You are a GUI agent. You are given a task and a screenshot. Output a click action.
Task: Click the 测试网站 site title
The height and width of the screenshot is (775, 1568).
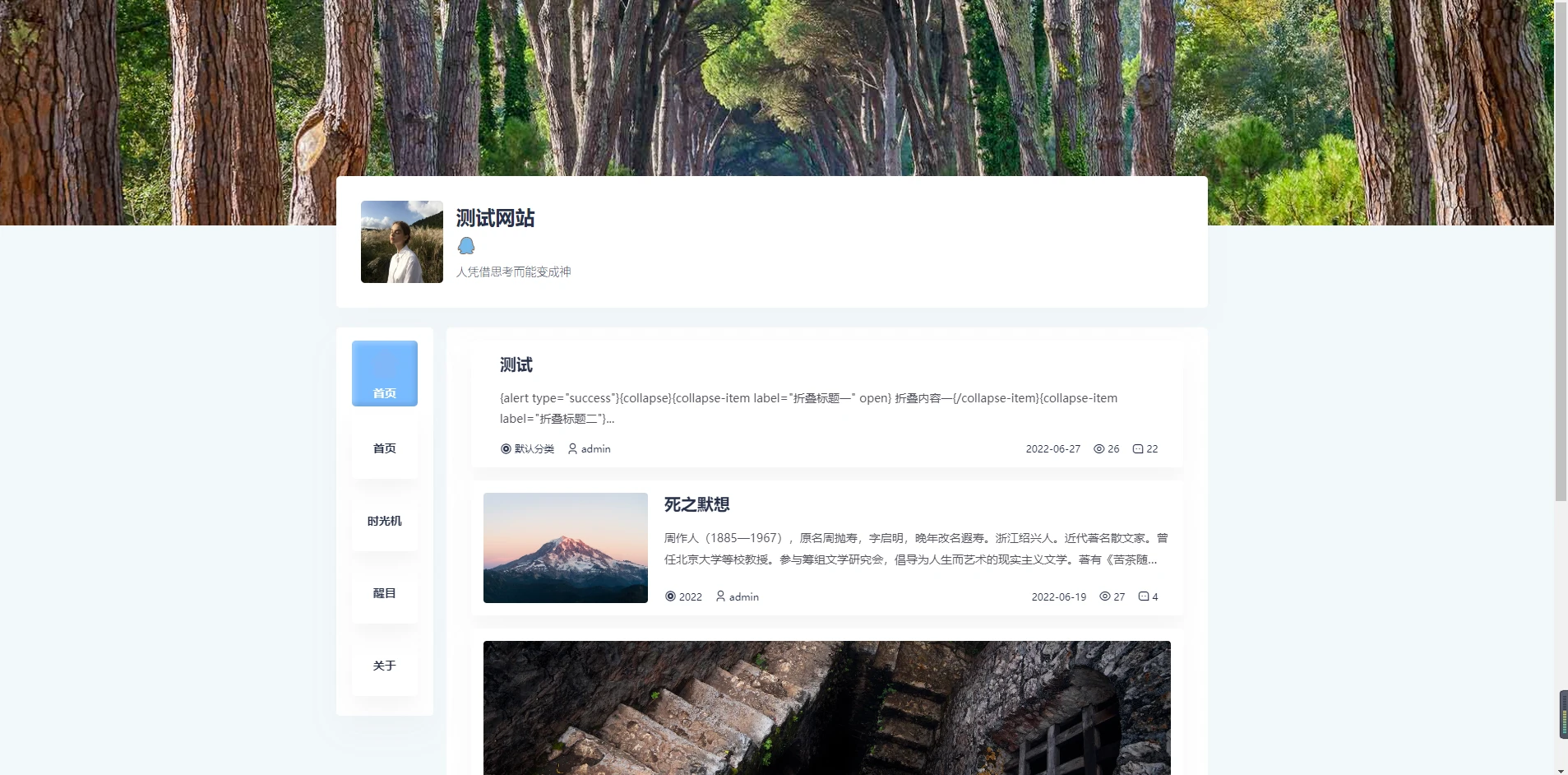[496, 218]
